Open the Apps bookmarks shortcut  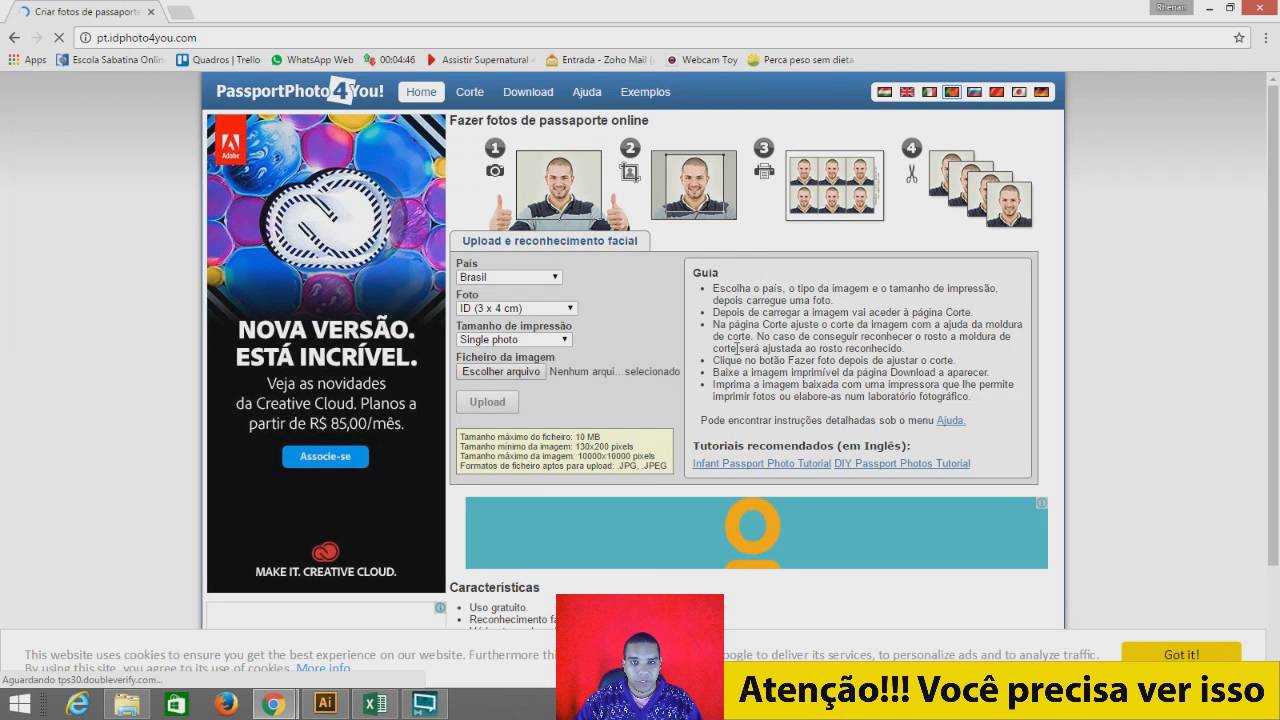27,60
